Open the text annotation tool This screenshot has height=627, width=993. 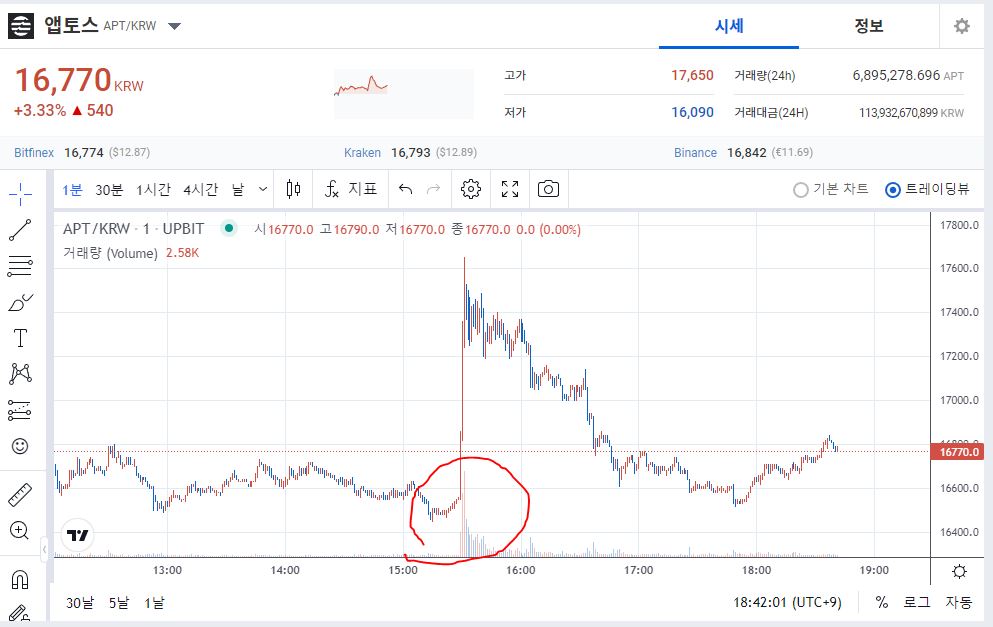[21, 337]
